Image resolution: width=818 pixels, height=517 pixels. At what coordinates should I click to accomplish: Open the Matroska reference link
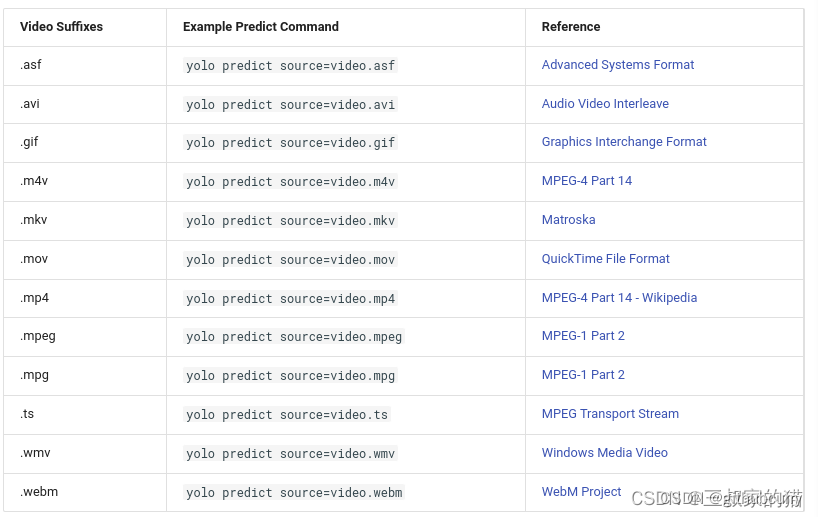click(568, 220)
